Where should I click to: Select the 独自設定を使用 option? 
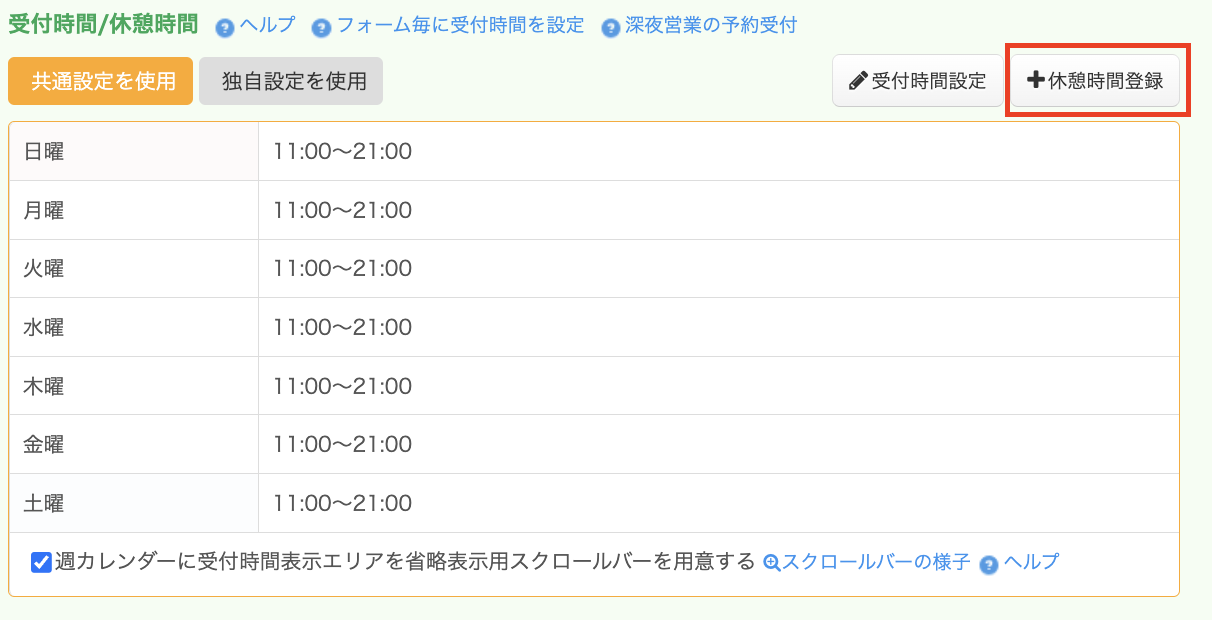coord(291,81)
